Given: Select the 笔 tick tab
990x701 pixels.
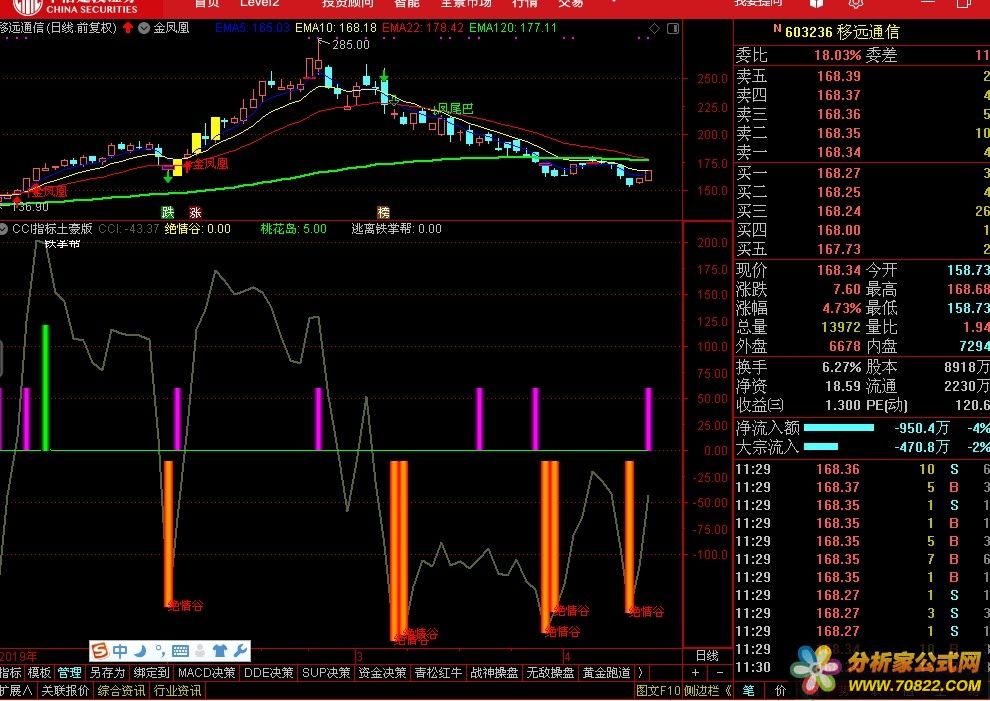Looking at the screenshot, I should click(x=748, y=691).
